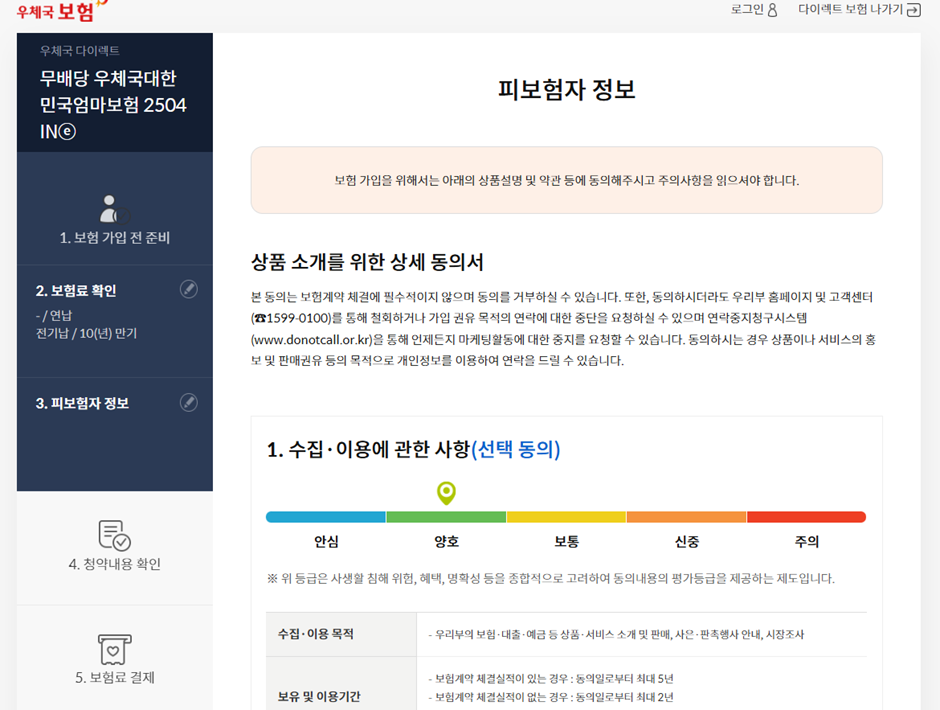
Task: Click the 피보험자 정보 page heading
Action: tap(567, 89)
